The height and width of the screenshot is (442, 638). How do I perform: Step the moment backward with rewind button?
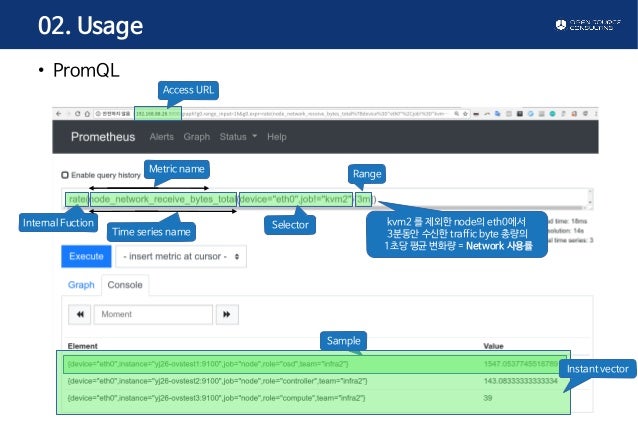[80, 314]
